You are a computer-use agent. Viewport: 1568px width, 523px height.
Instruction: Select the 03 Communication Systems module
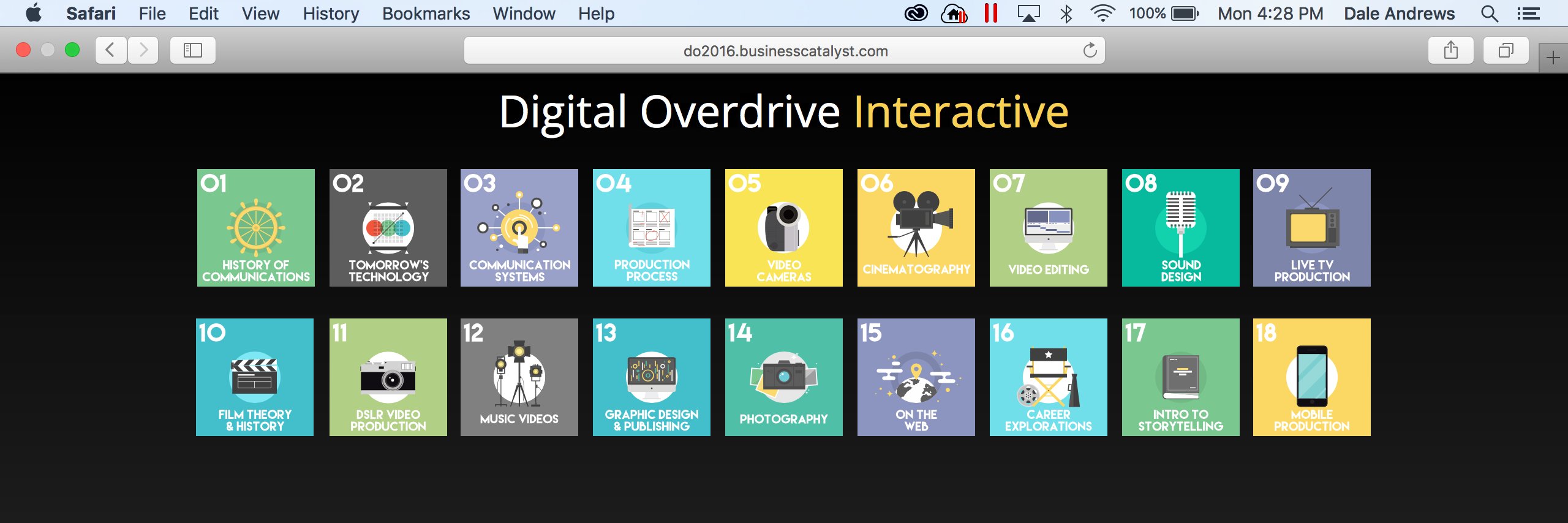click(519, 228)
